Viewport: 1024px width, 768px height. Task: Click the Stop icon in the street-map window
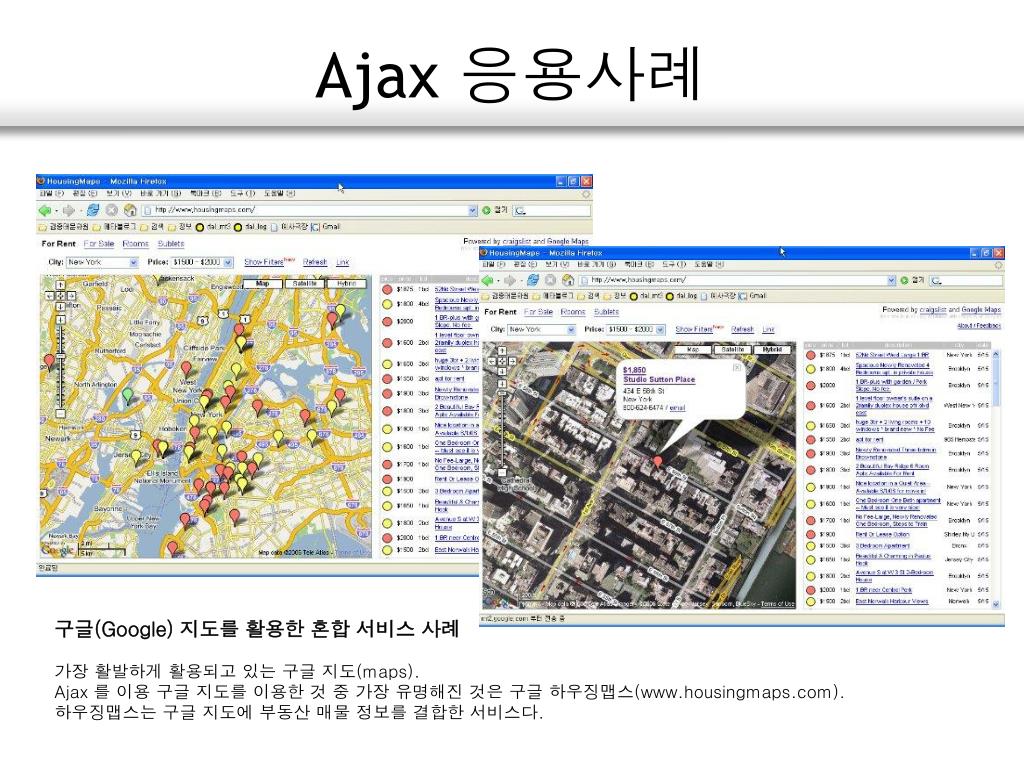tap(112, 210)
